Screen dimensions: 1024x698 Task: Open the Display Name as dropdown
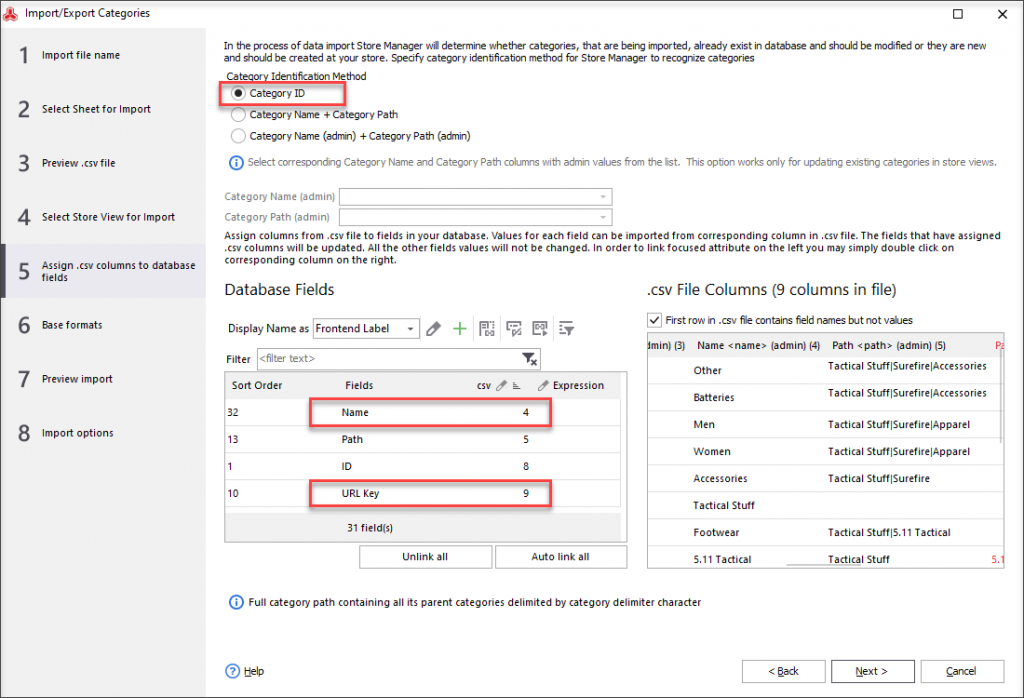366,328
